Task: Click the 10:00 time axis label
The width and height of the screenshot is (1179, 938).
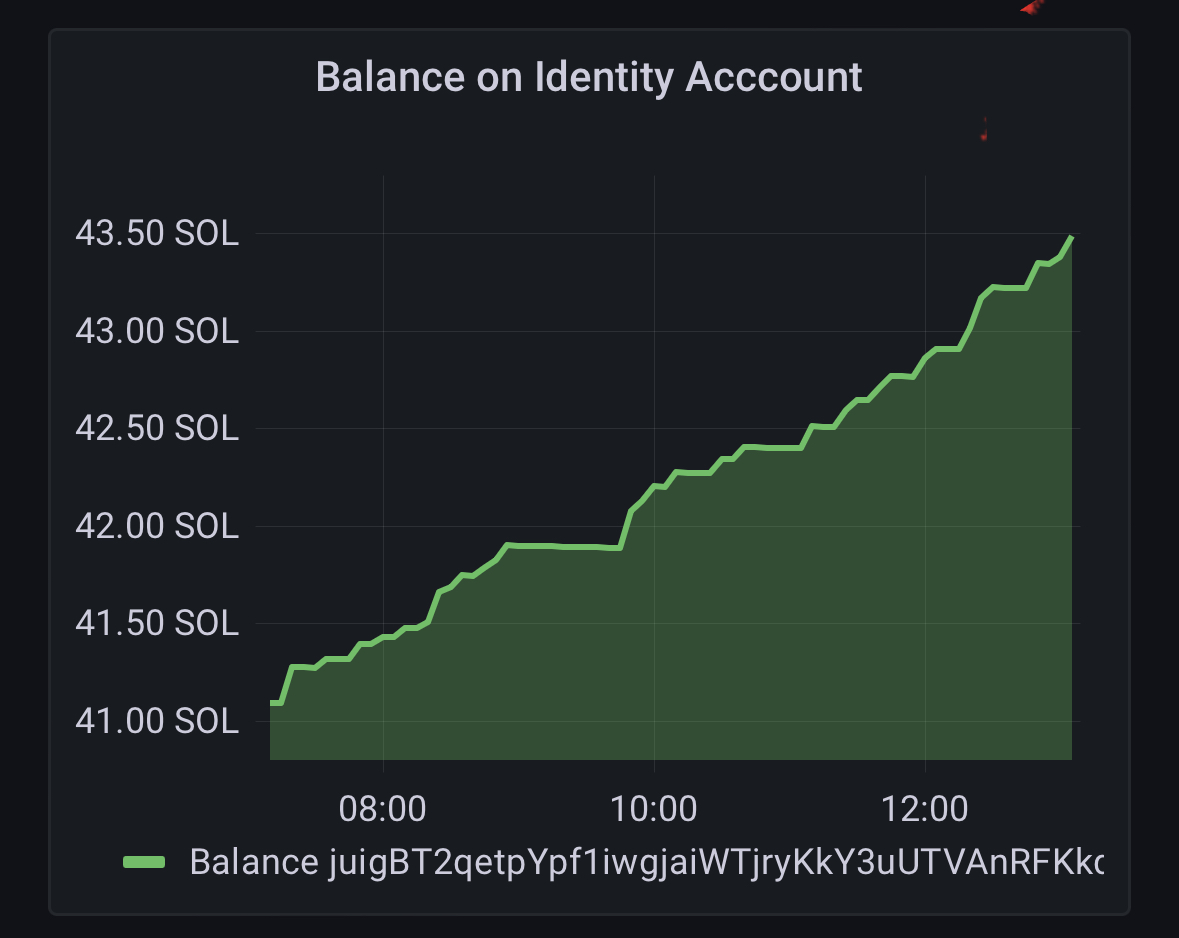Action: point(653,809)
